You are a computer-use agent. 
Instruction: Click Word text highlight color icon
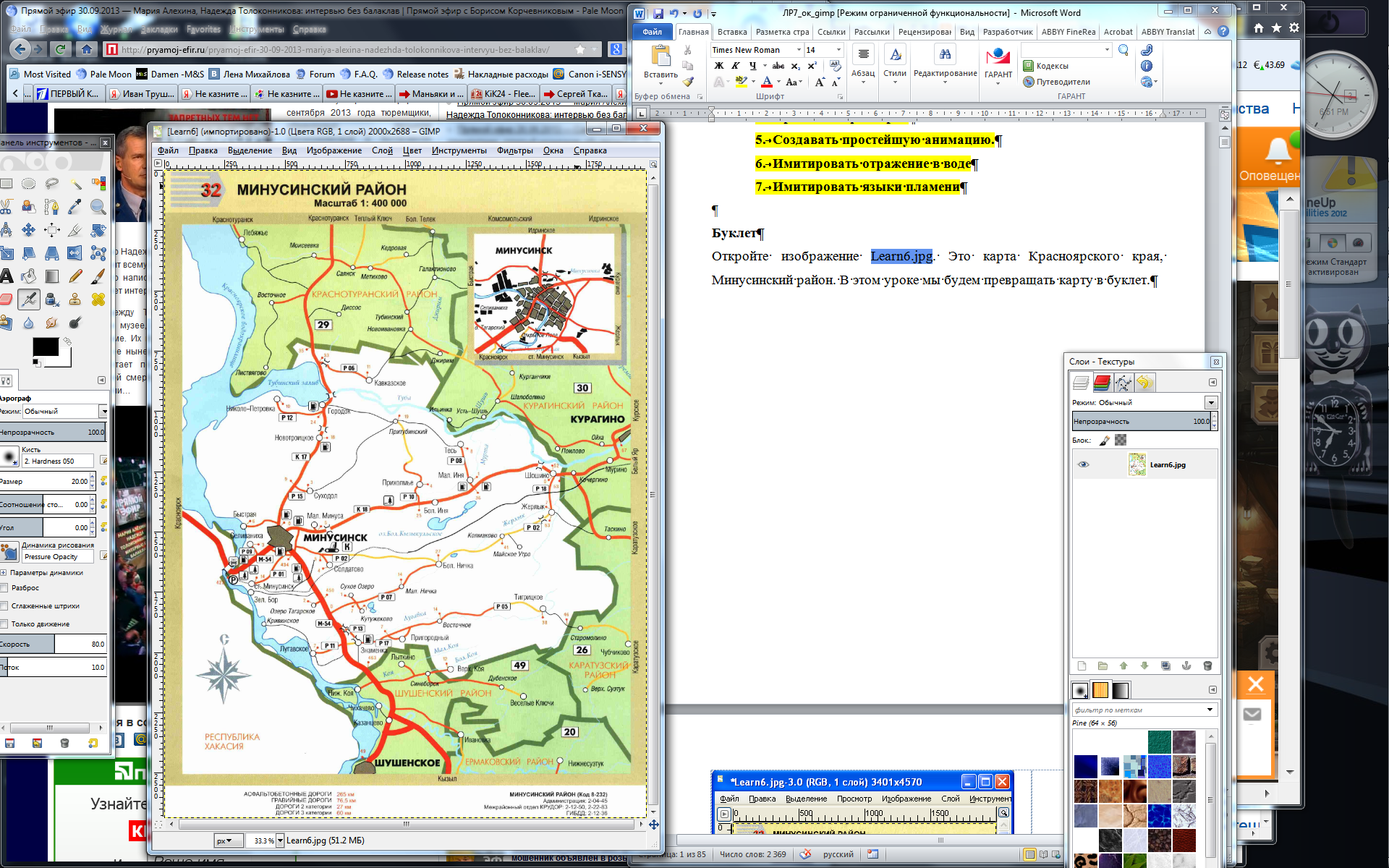coord(740,82)
